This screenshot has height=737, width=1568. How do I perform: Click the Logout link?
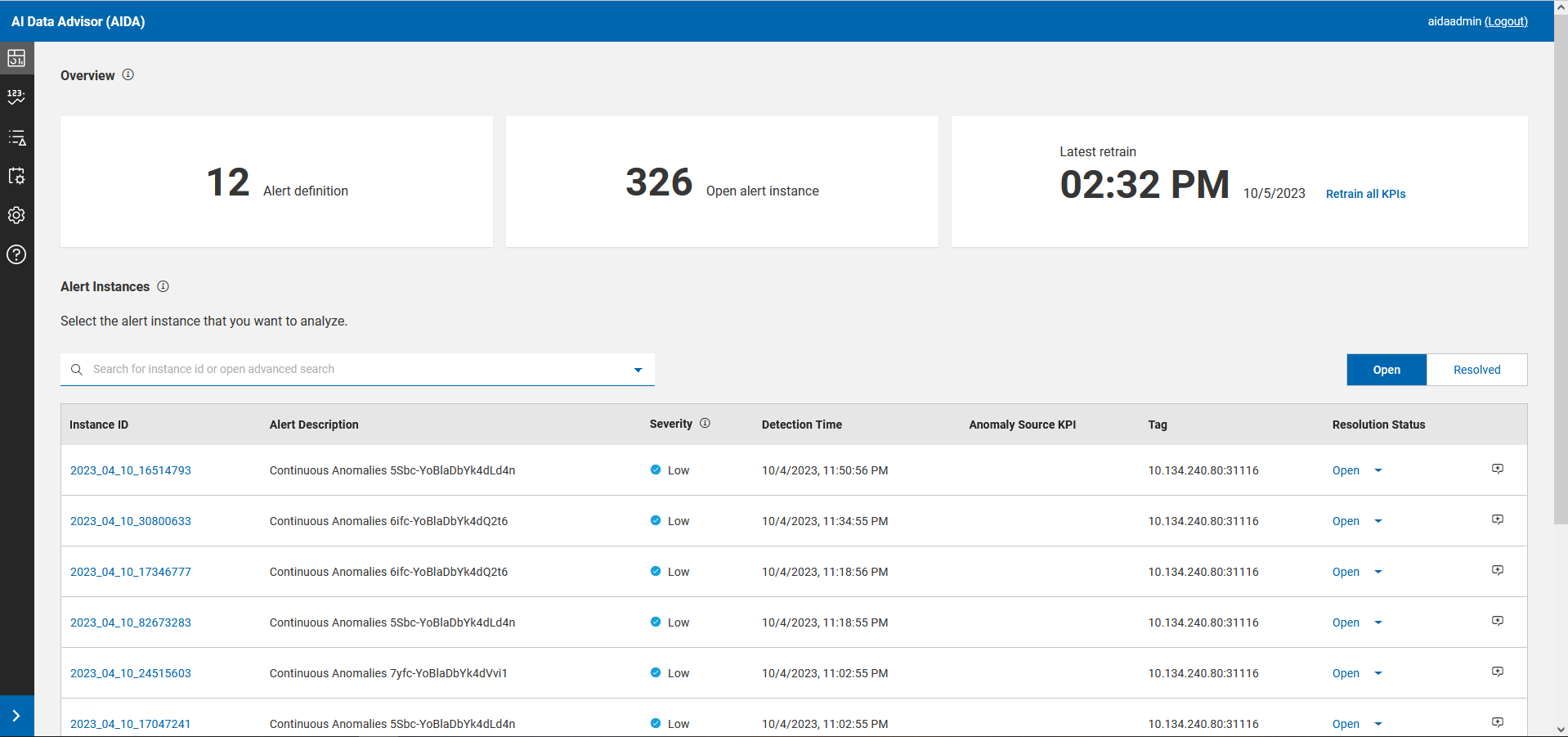(x=1506, y=21)
